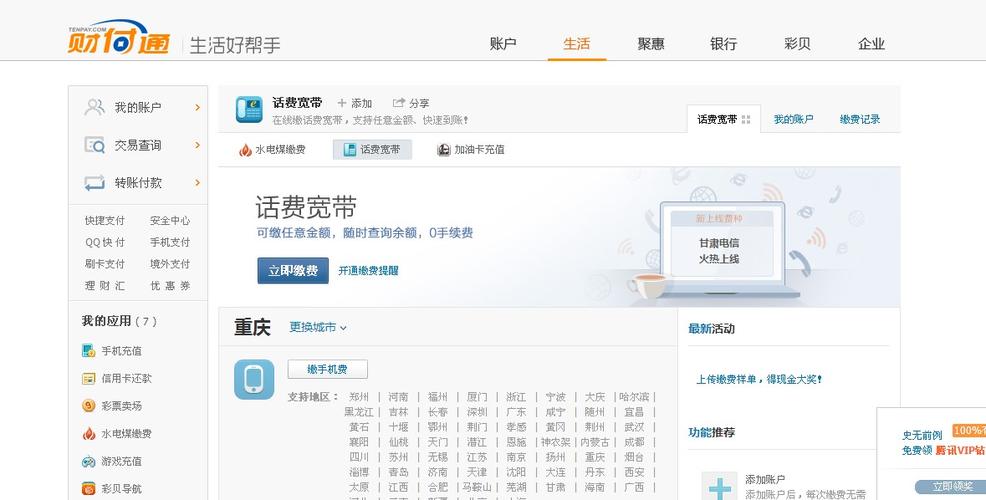The image size is (986, 500).
Task: Click the plus icon for 添加账户
Action: click(x=719, y=488)
